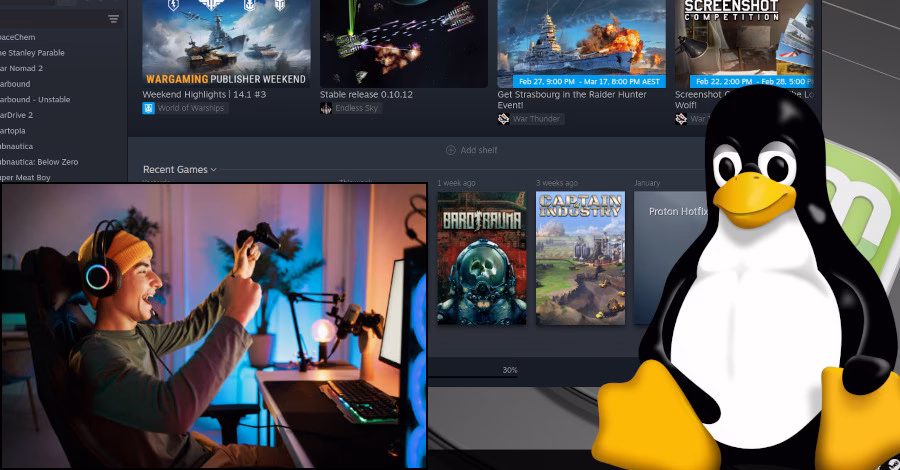This screenshot has height=470, width=900.
Task: Select 'arDrive 2' in the library list
Action: tap(17, 115)
